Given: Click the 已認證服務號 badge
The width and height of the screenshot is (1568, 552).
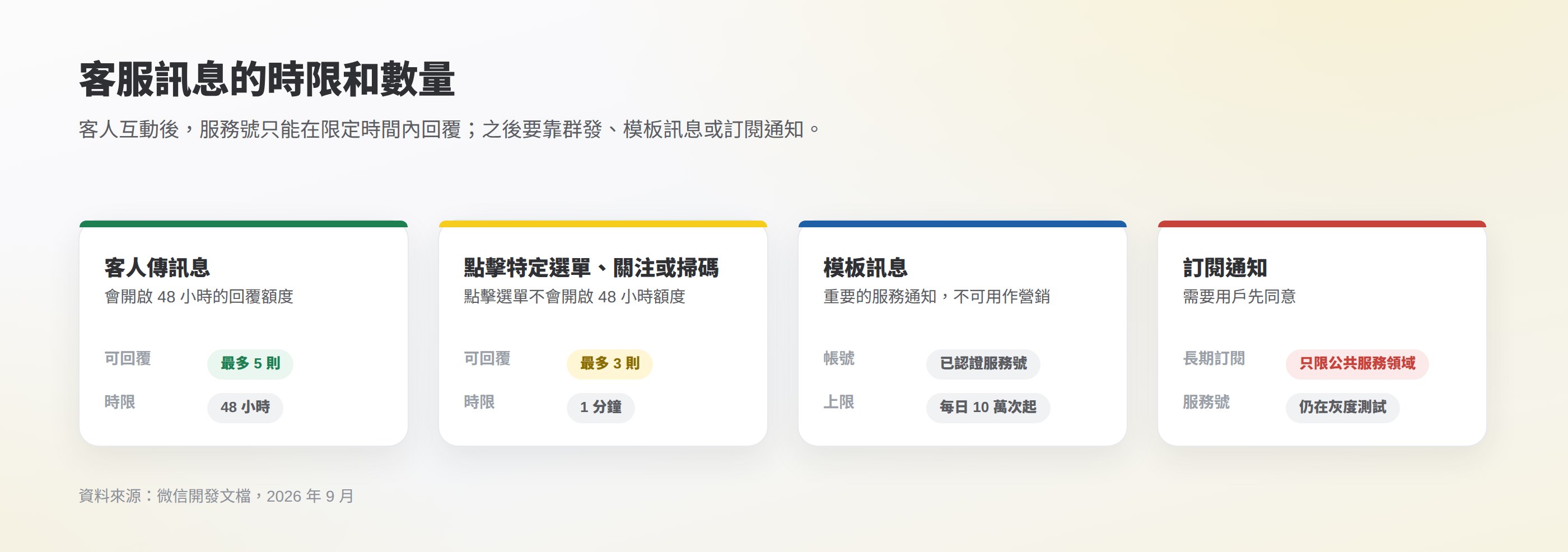Looking at the screenshot, I should coord(983,364).
